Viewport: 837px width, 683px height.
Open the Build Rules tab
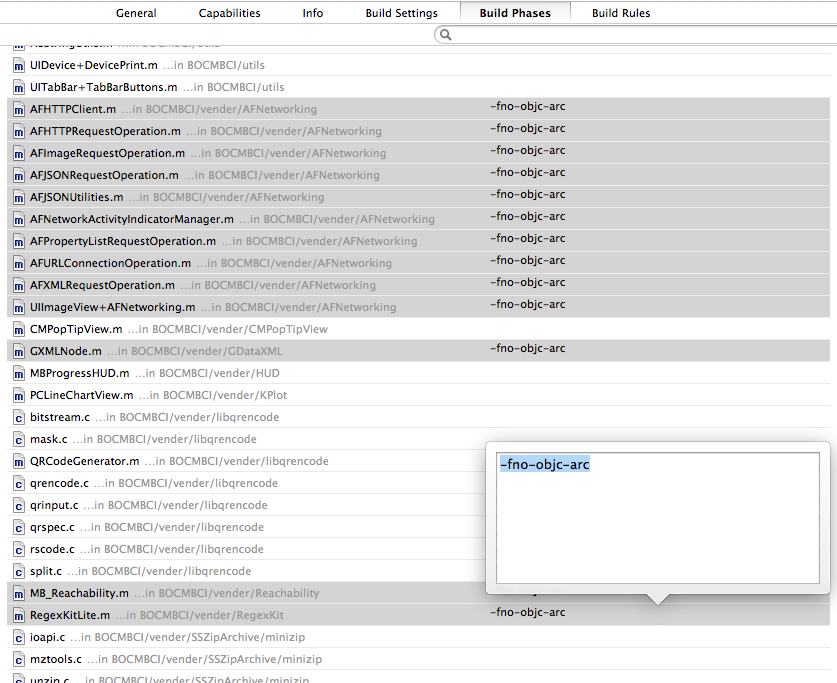pos(621,13)
